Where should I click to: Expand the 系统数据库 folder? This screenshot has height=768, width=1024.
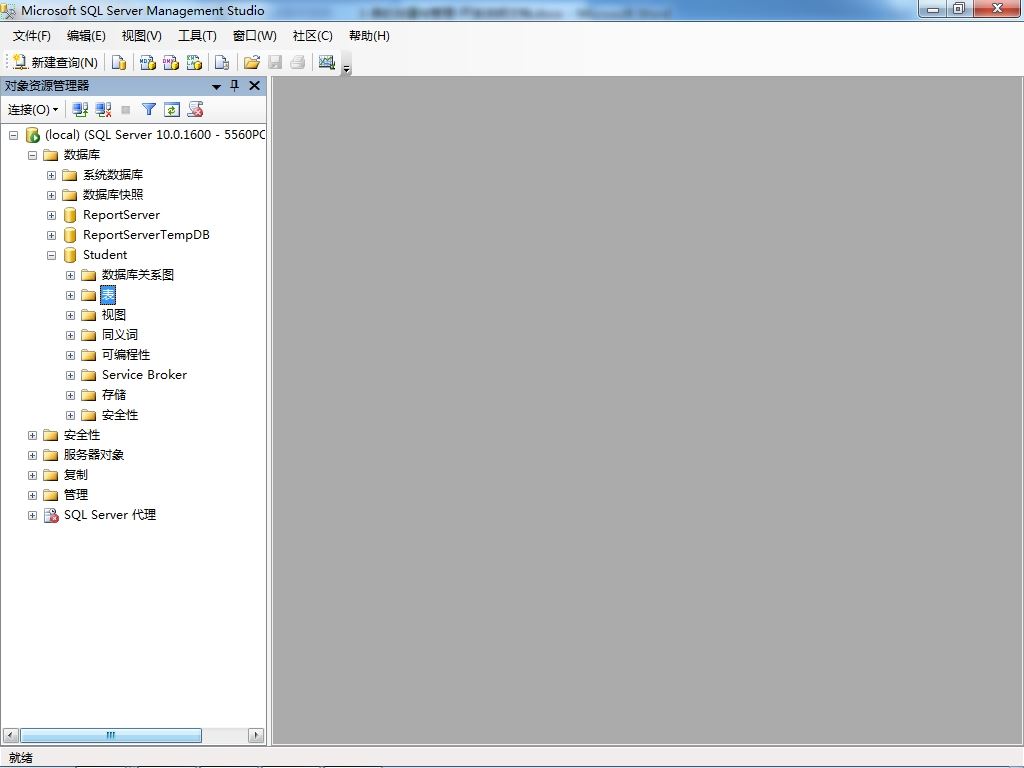point(51,175)
